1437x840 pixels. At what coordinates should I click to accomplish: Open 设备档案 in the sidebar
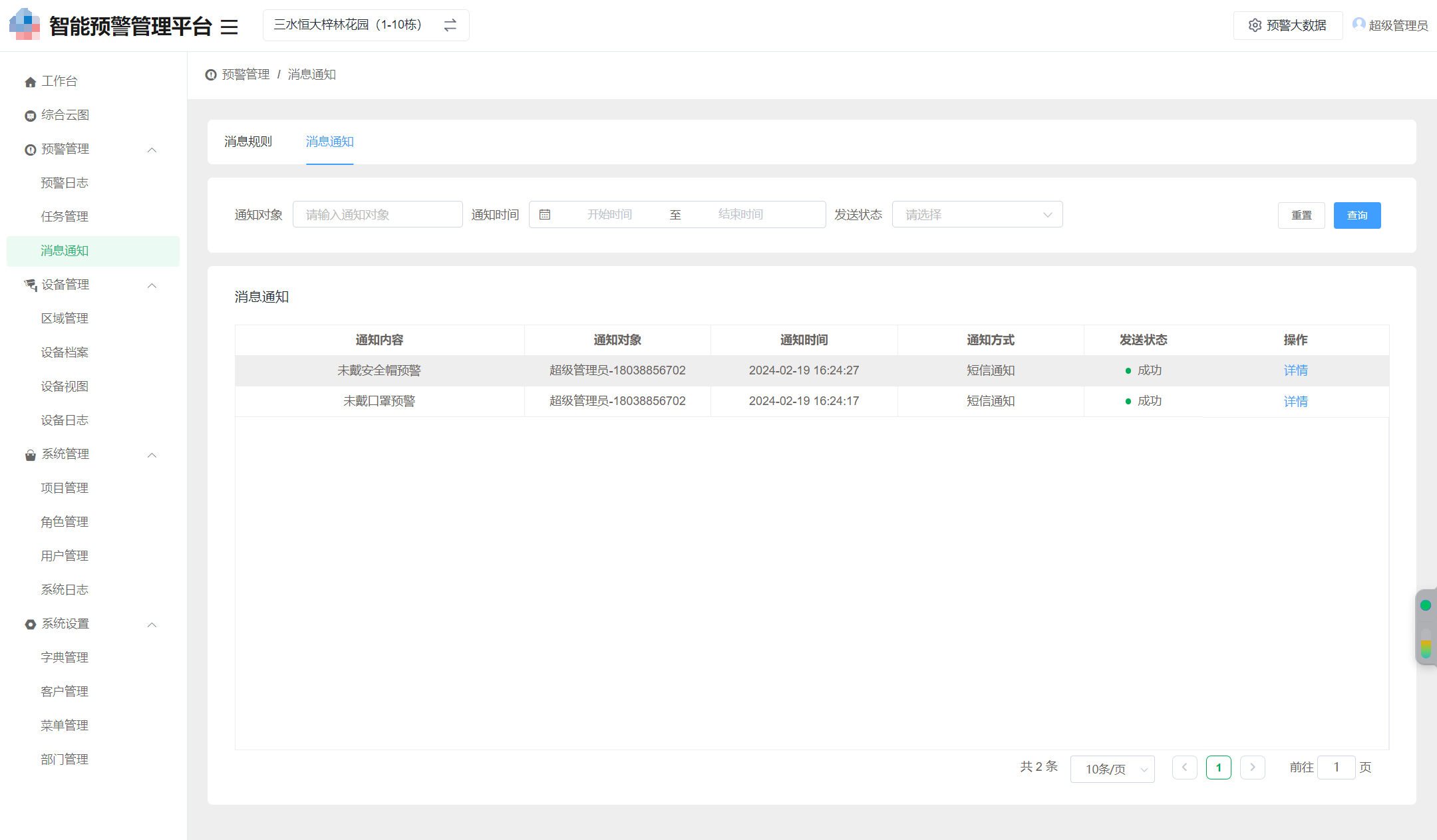coord(65,352)
